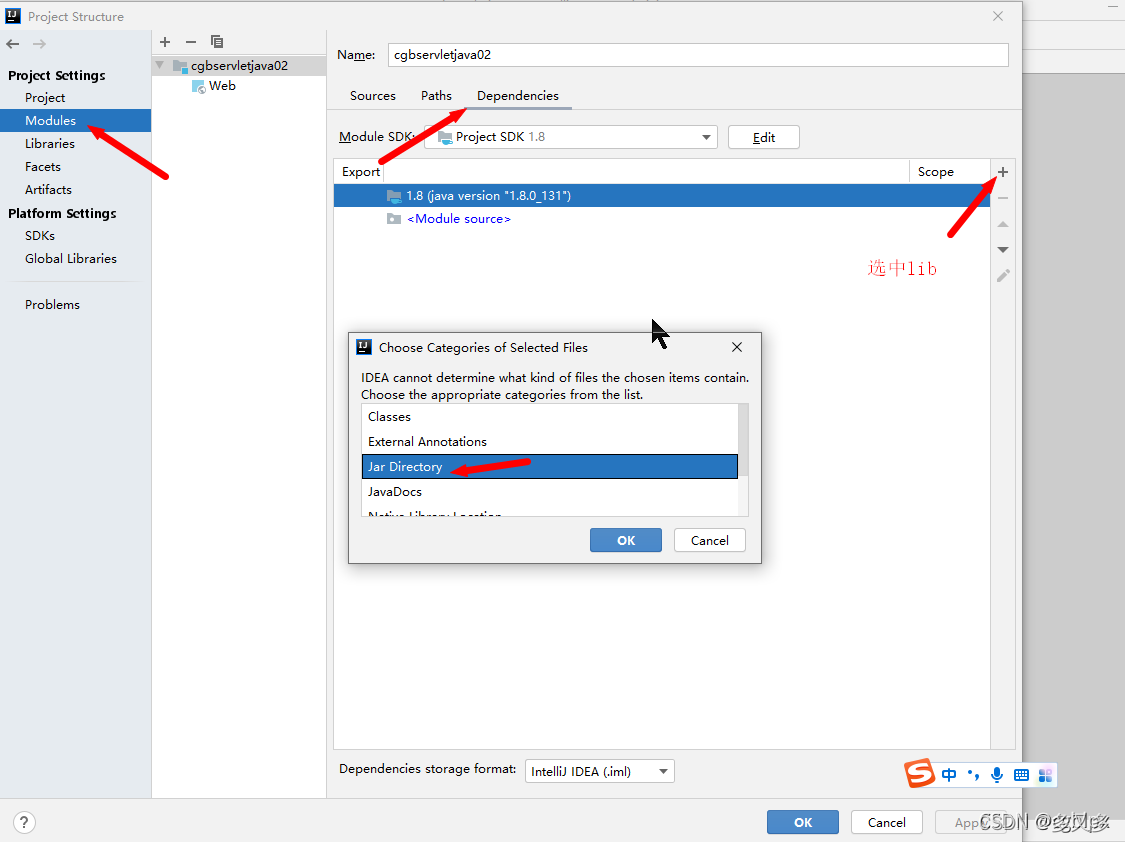Toggle Chinese input mode 中 icon
Viewport: 1125px width, 842px height.
click(x=949, y=775)
